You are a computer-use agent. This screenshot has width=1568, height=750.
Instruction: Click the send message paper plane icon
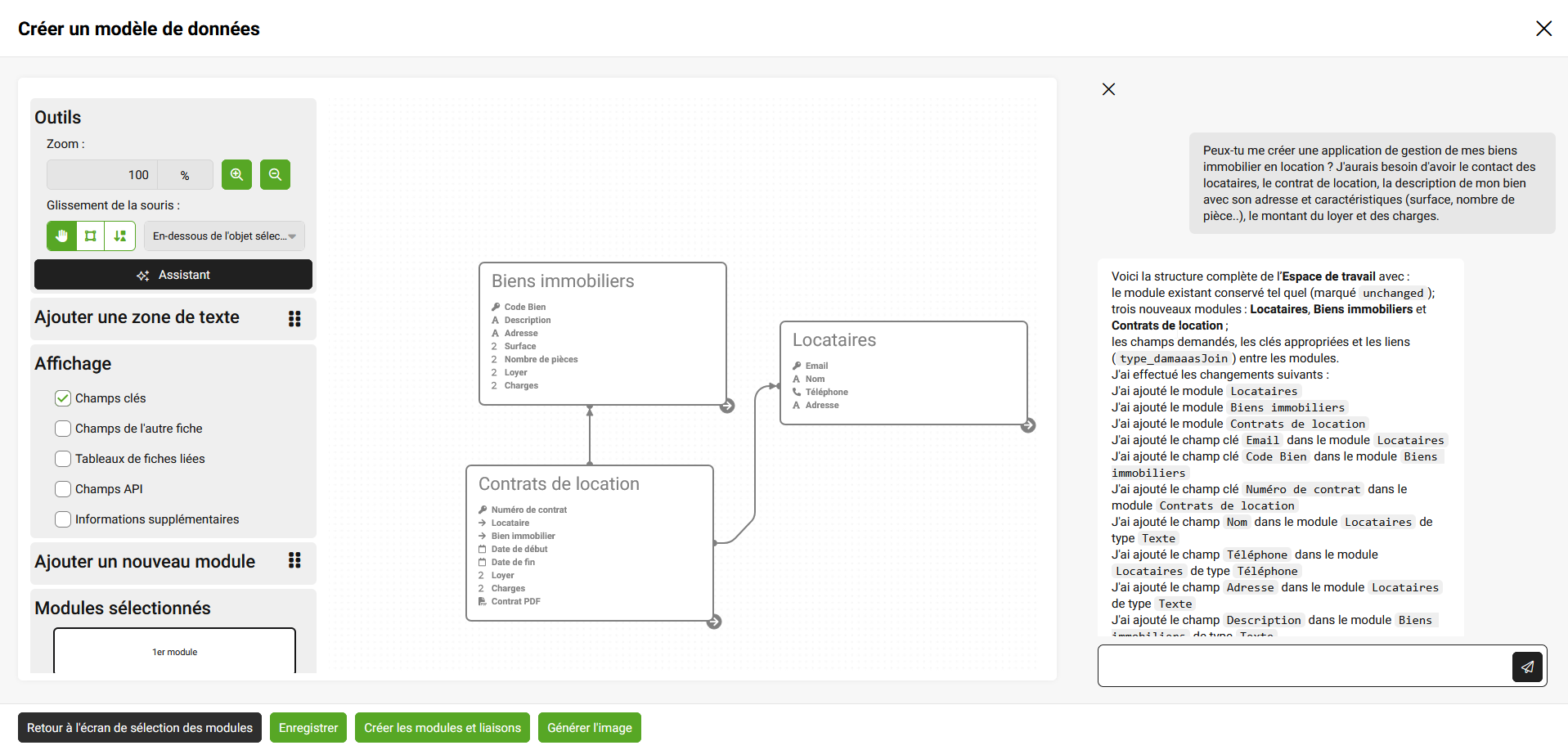pyautogui.click(x=1527, y=667)
